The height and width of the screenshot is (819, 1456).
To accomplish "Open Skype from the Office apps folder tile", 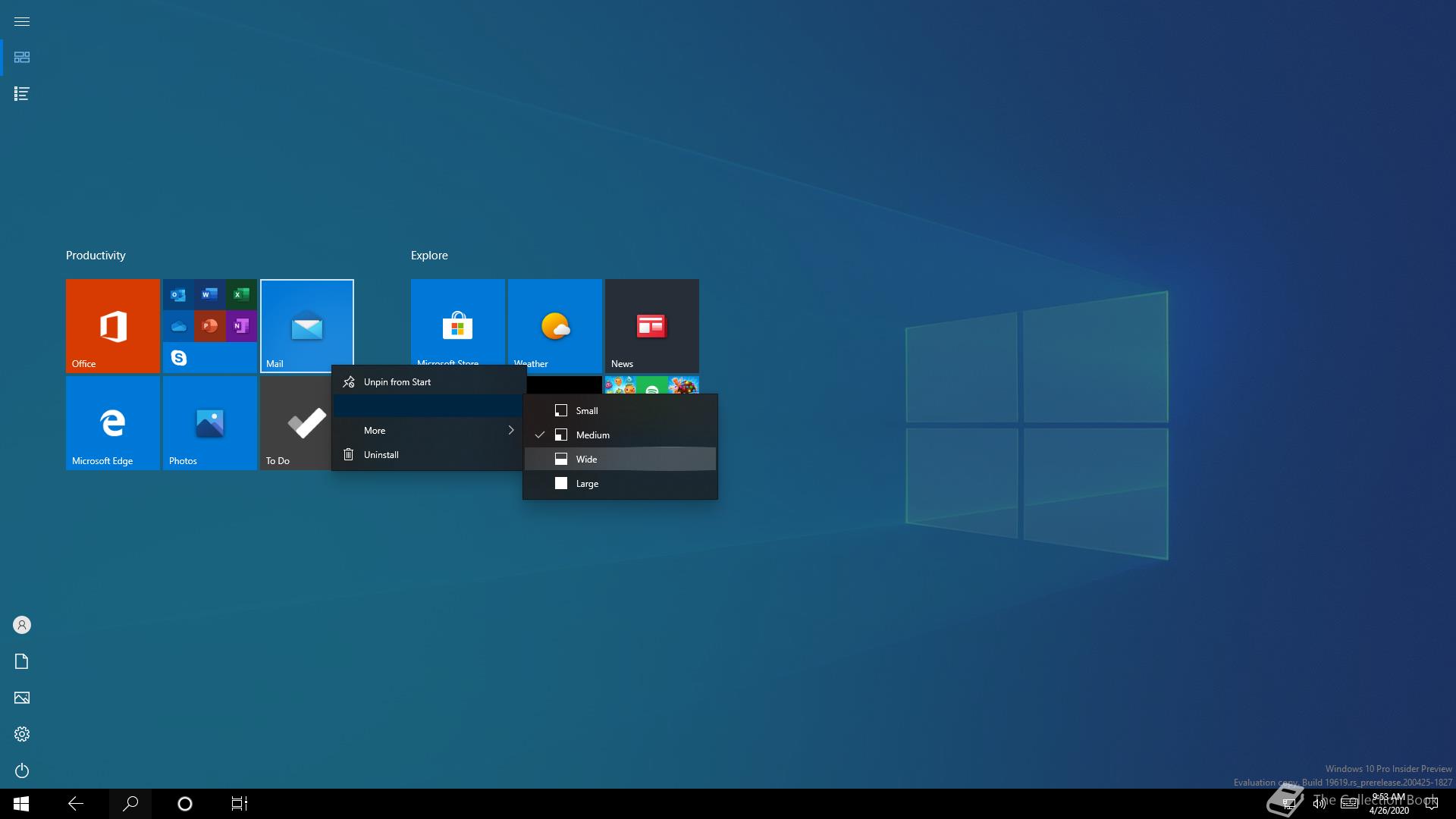I will (x=178, y=357).
